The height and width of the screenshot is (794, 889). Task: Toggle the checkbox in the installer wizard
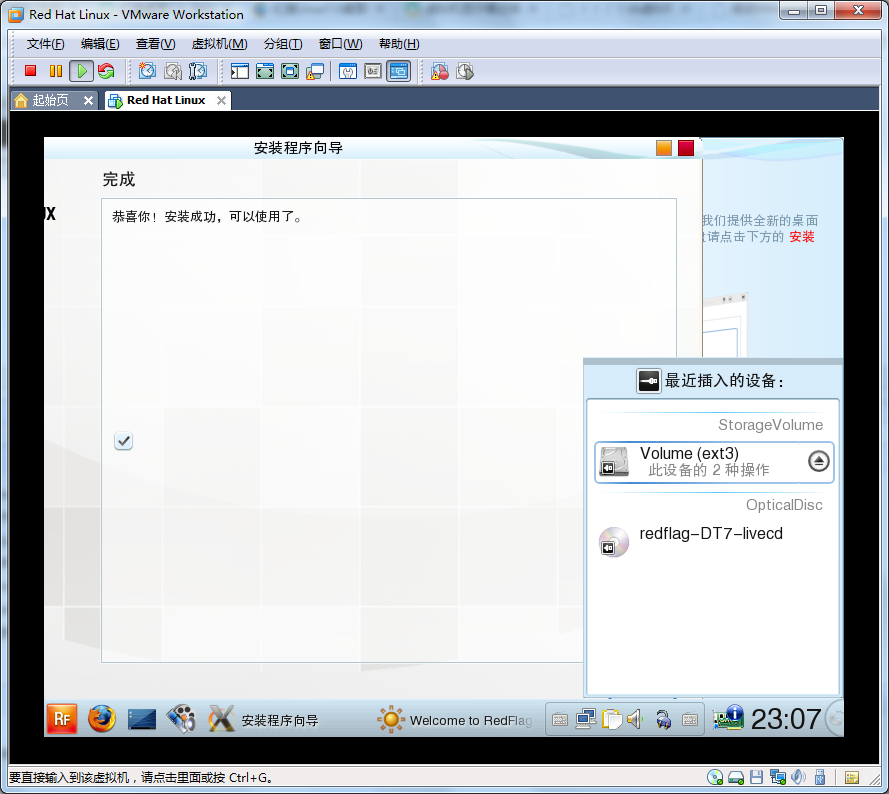coord(123,441)
